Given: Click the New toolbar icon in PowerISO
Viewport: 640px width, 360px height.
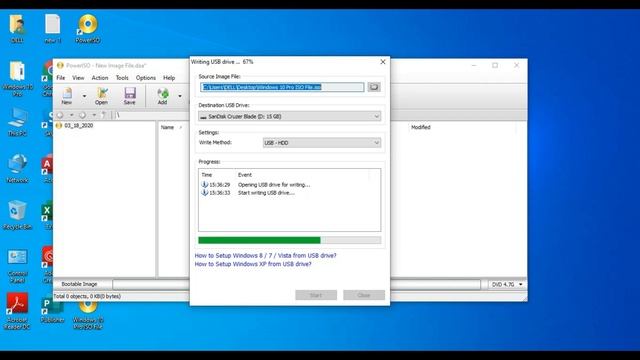Looking at the screenshot, I should tap(67, 96).
